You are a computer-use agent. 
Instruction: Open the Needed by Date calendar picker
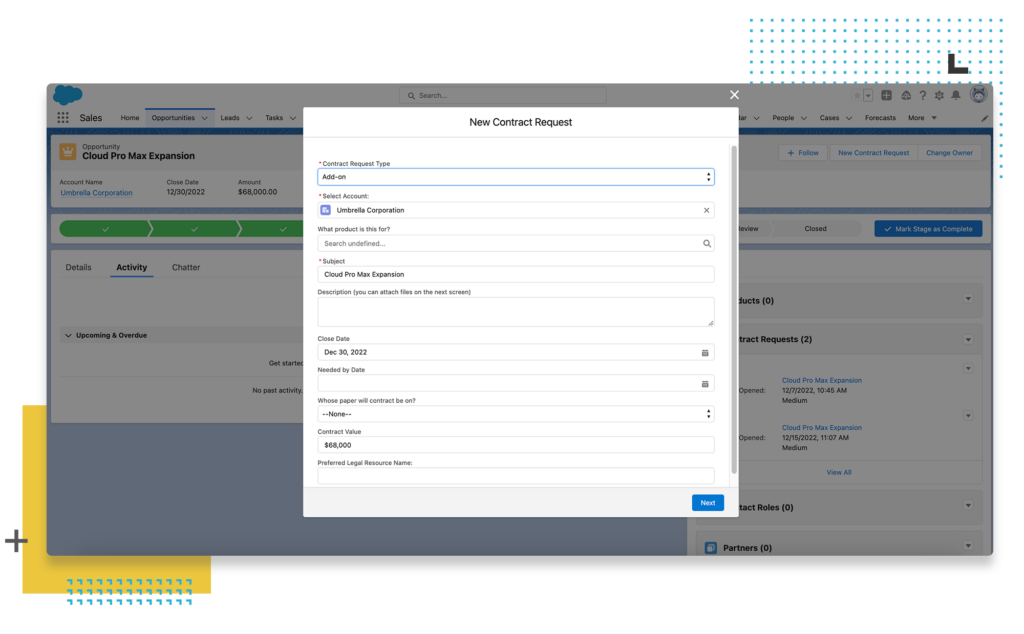[x=705, y=383]
